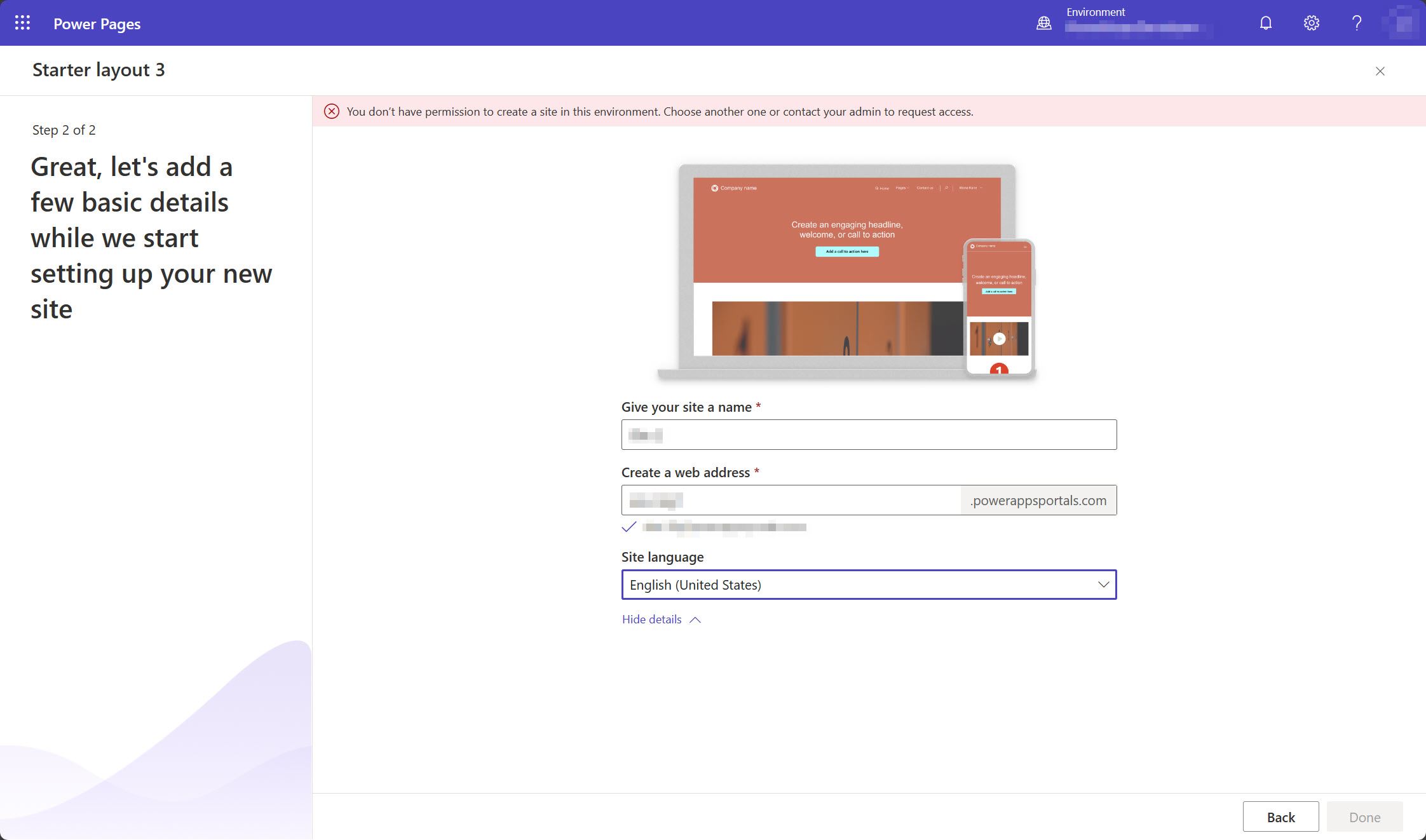Click the help question mark icon
This screenshot has height=840, width=1426.
click(1357, 22)
